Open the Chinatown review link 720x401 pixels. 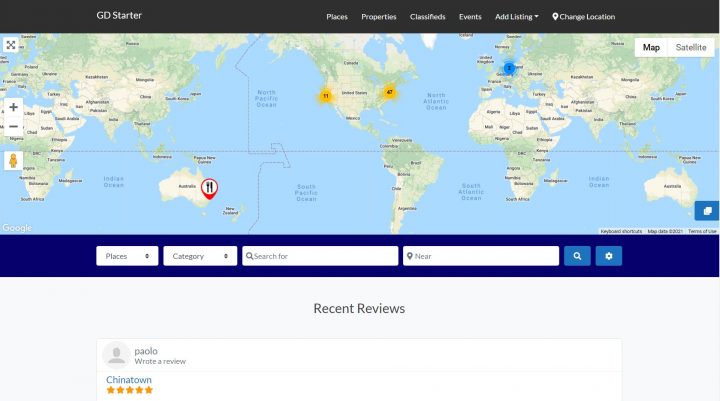coord(130,379)
